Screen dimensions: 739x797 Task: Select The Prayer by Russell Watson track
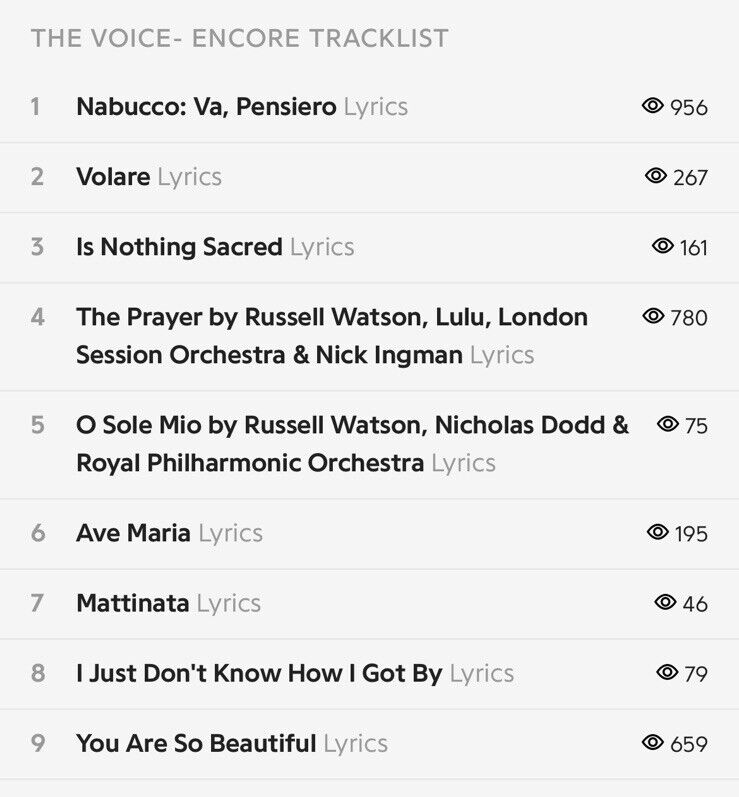point(332,335)
